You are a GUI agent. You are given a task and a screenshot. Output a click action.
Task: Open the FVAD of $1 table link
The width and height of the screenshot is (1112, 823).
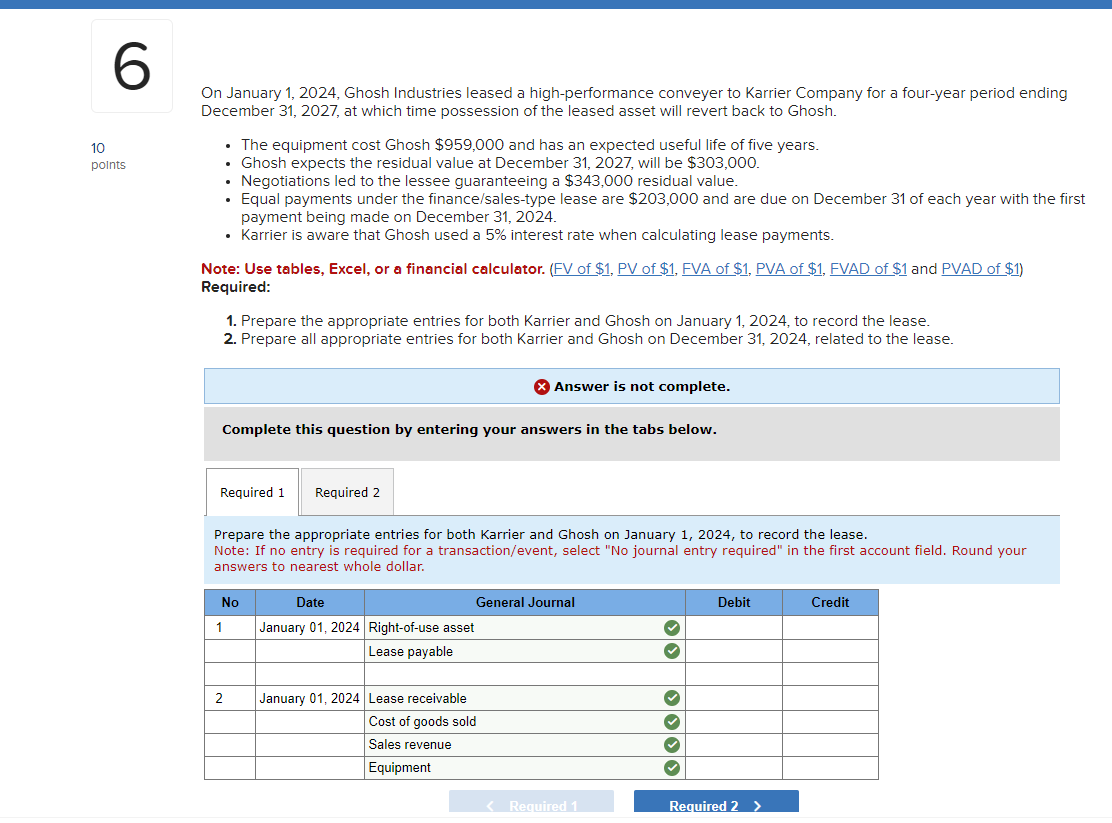868,268
